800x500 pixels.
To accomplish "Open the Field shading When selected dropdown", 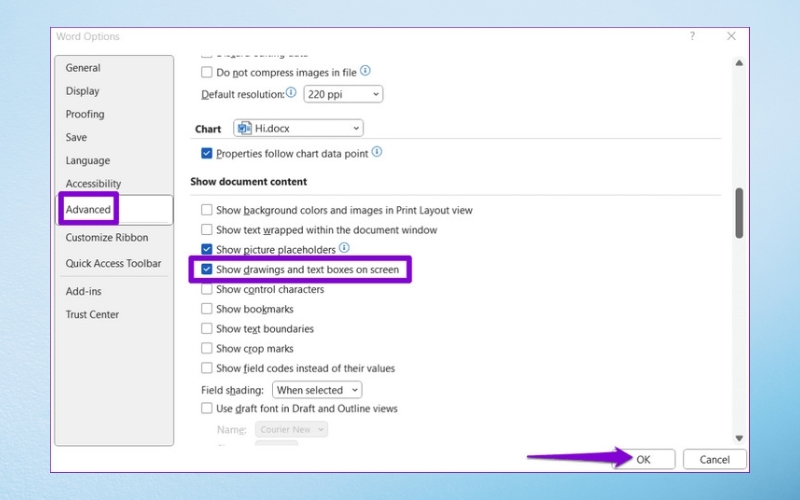I will [x=317, y=390].
